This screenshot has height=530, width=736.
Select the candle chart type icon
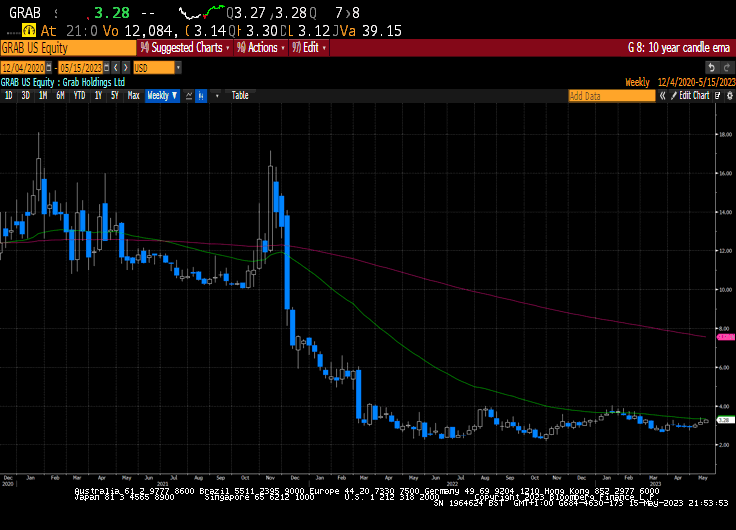coord(201,96)
